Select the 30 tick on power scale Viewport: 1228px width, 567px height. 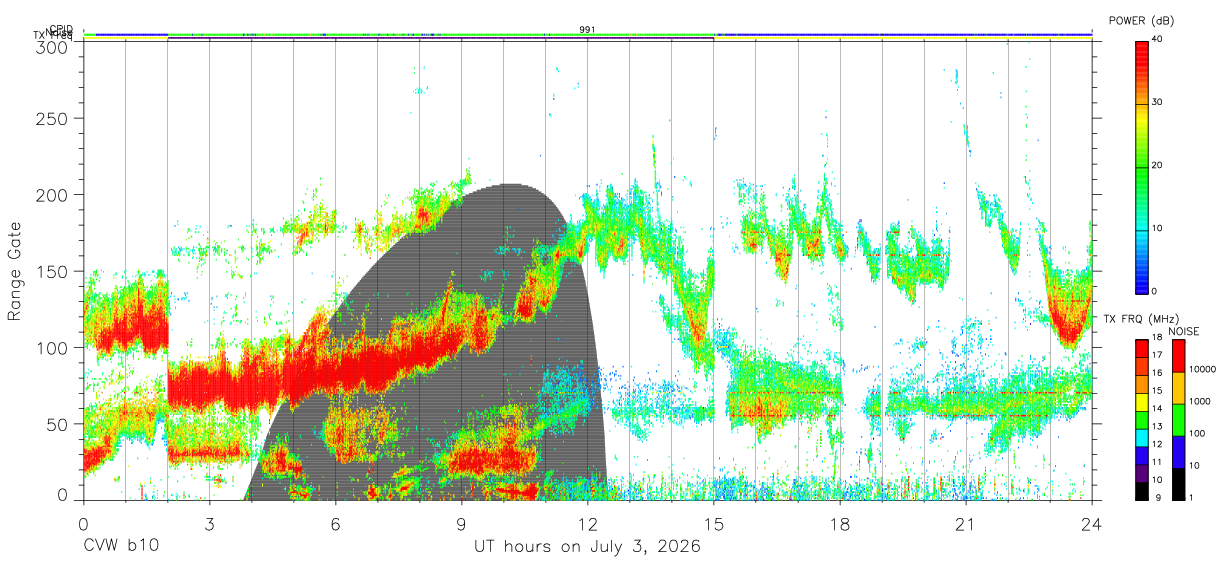(x=1158, y=103)
